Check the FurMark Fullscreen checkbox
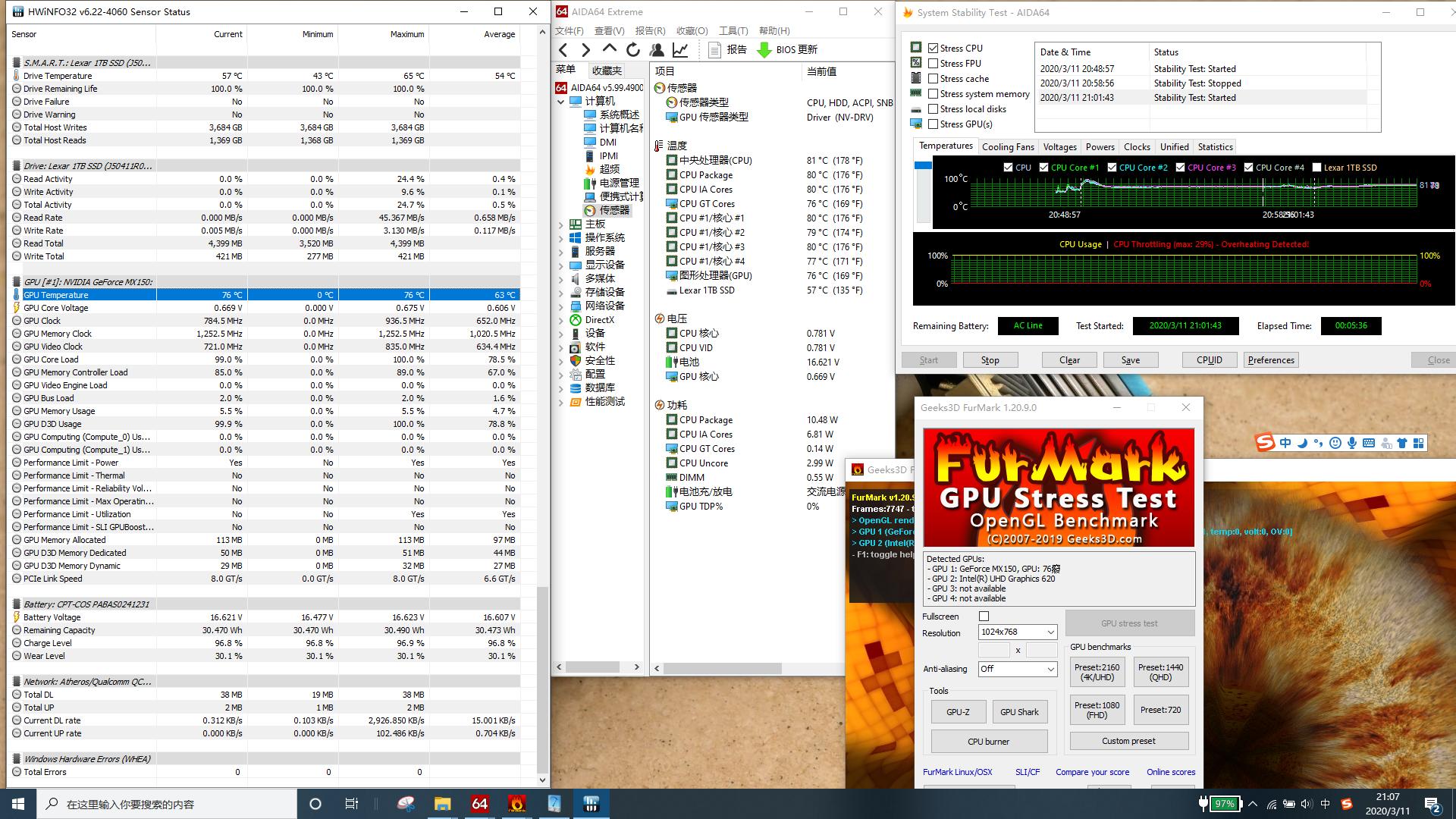Screen dimensions: 1456x819 [x=984, y=617]
